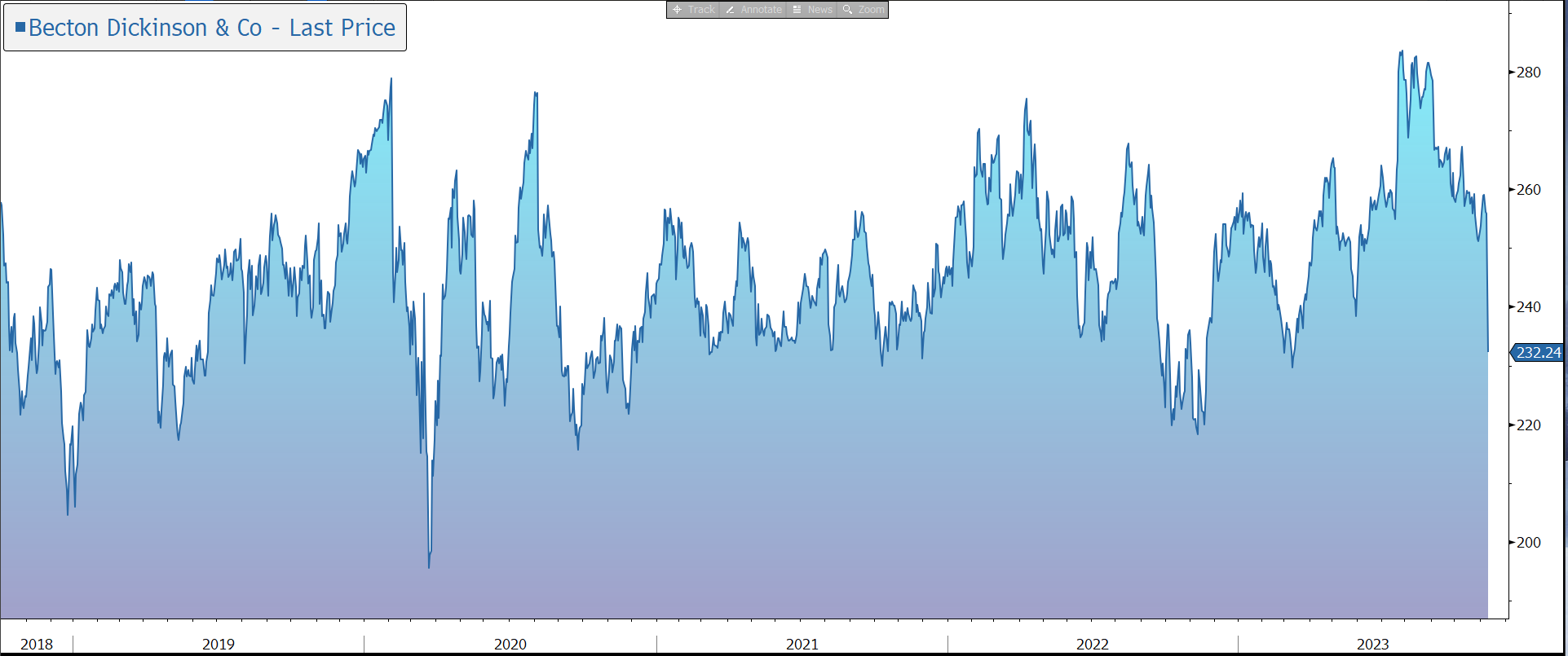Show News on the chart
The height and width of the screenshot is (656, 1568).
coord(812,10)
